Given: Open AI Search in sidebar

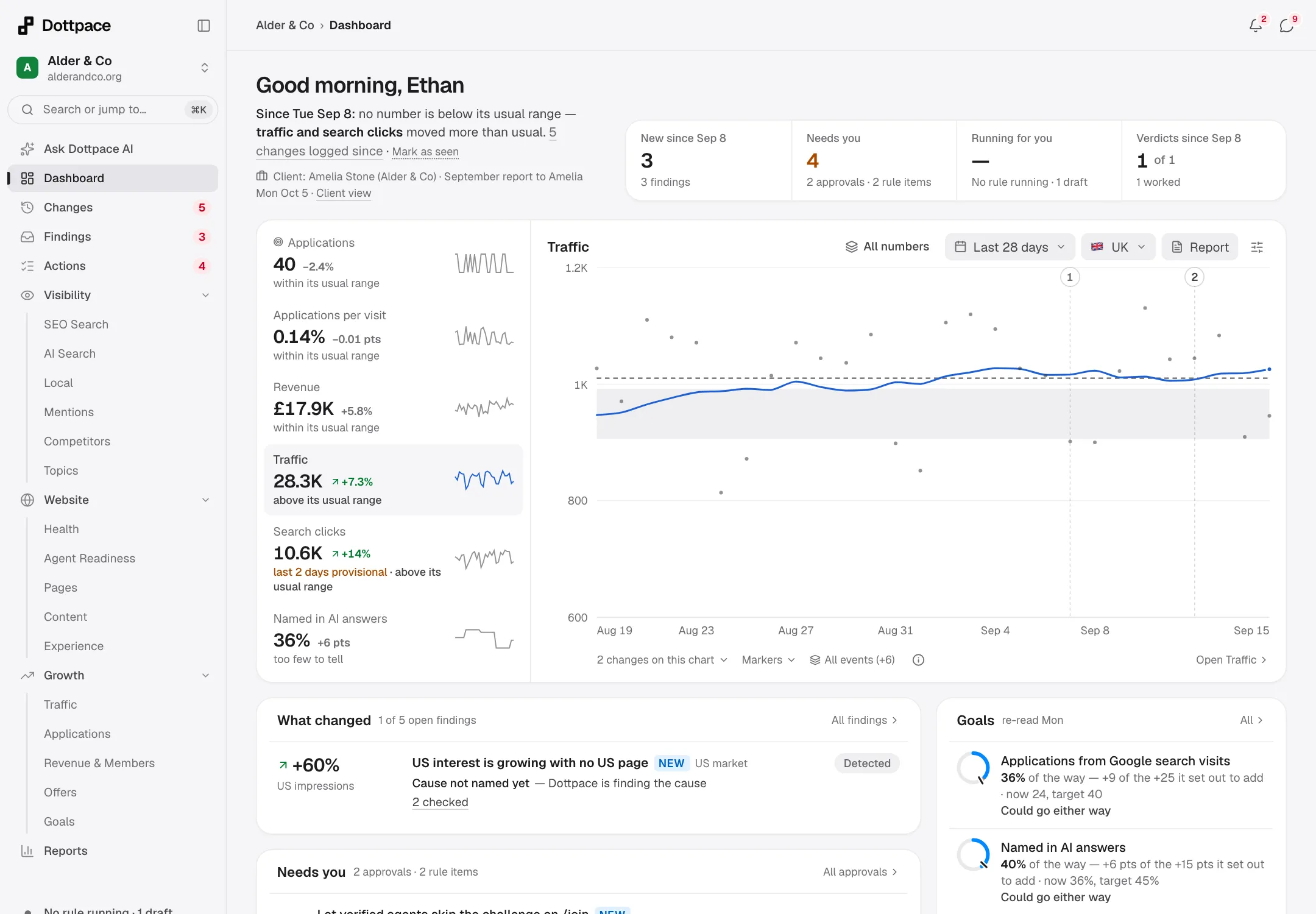Looking at the screenshot, I should pos(69,353).
